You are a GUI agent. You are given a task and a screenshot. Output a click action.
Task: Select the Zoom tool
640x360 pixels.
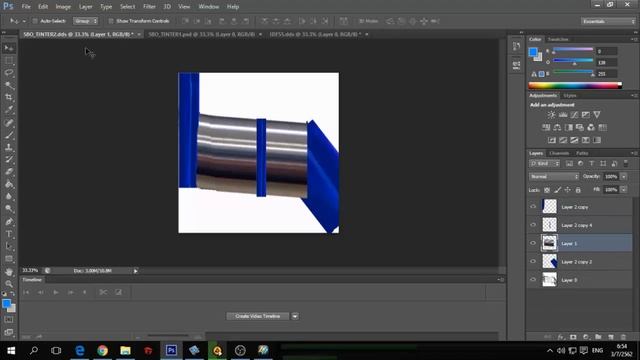9,284
